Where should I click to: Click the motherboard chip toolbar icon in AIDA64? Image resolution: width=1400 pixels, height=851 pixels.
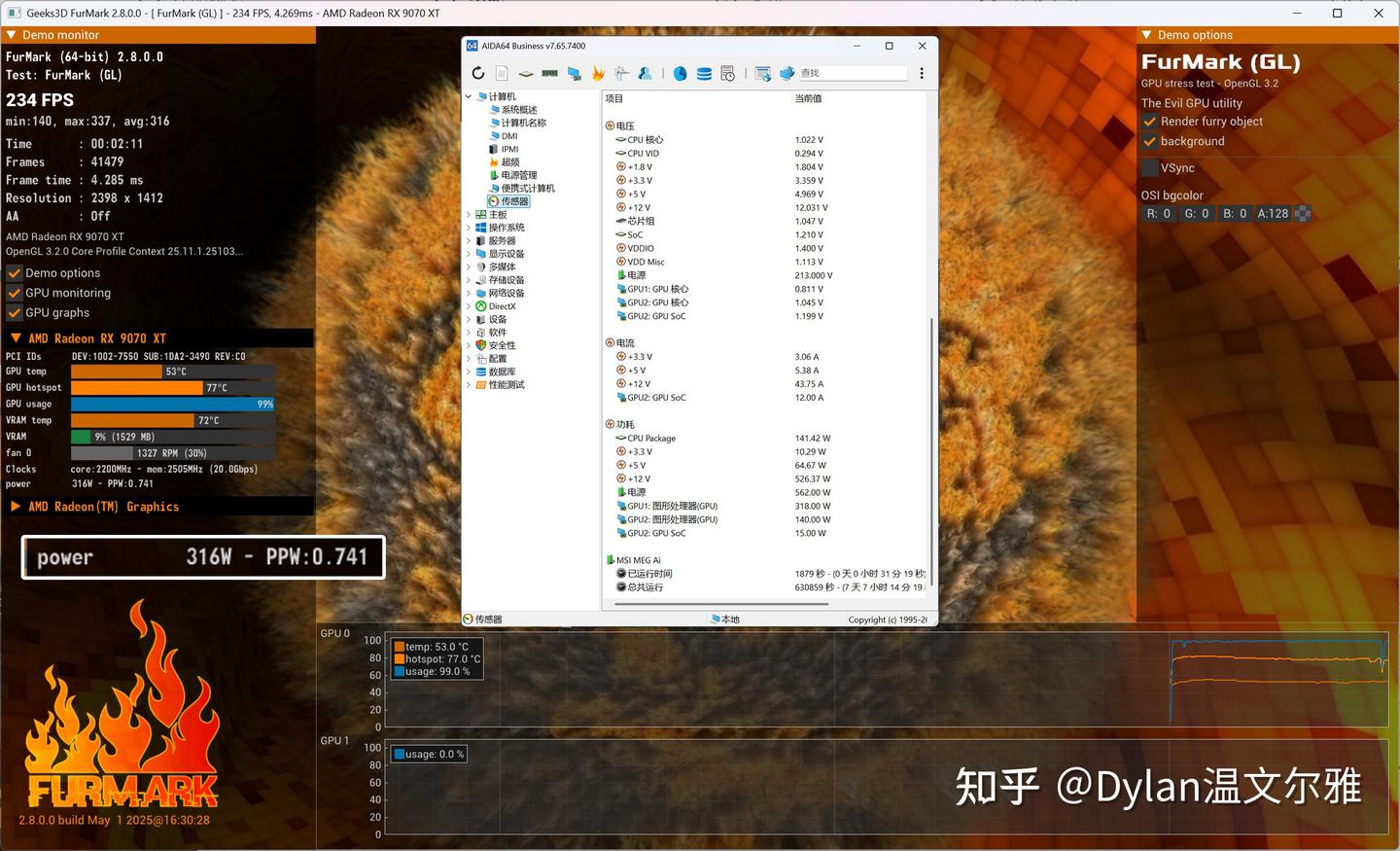point(526,73)
